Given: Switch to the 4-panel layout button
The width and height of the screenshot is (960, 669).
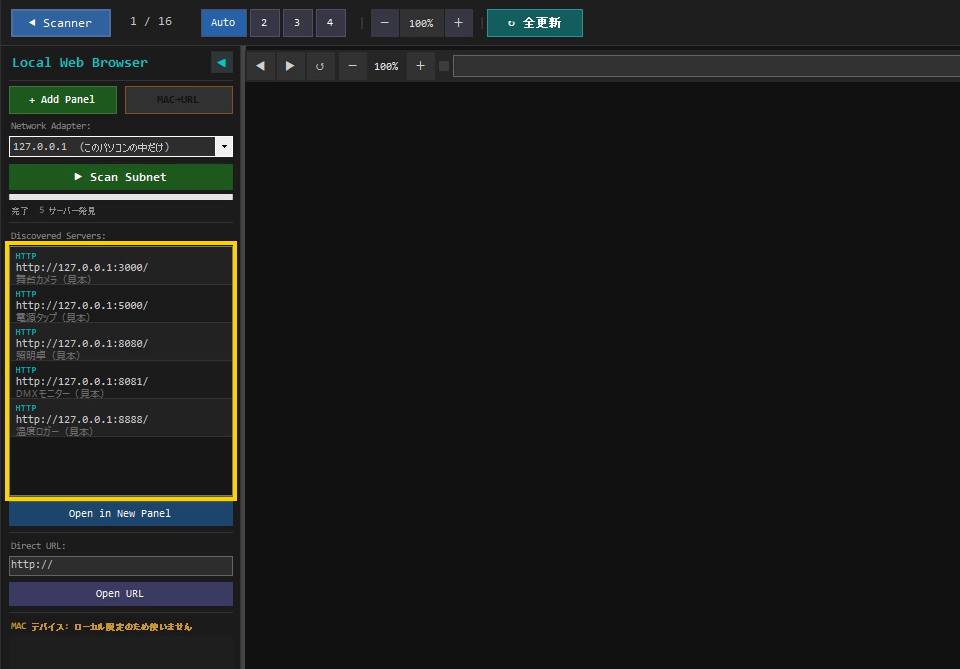Looking at the screenshot, I should [331, 23].
